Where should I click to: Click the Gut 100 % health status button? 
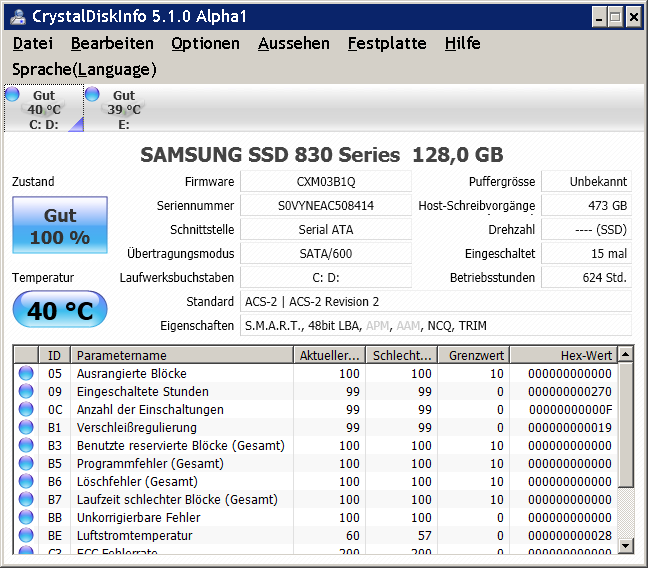tap(60, 225)
